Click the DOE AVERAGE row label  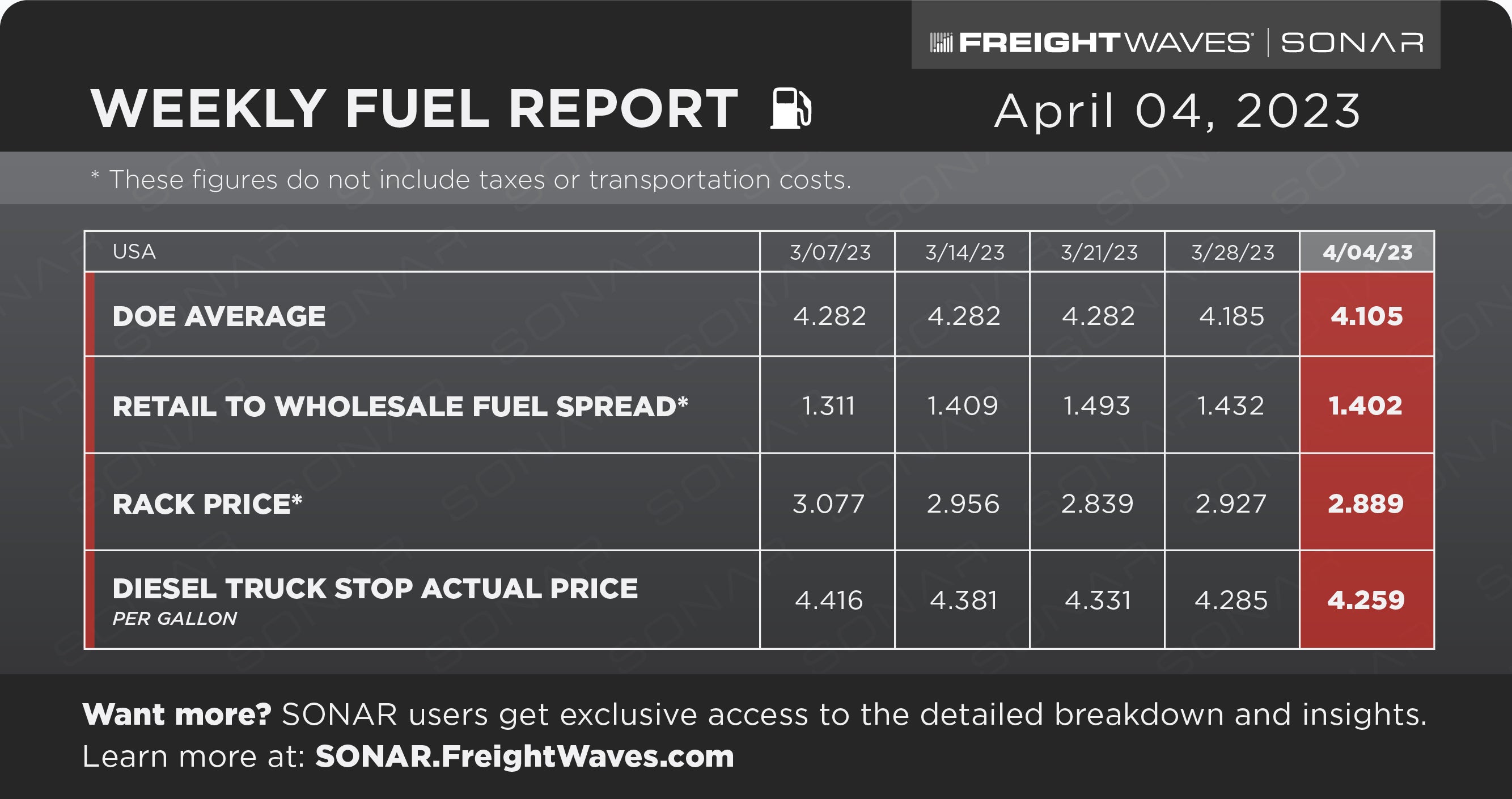coord(219,316)
